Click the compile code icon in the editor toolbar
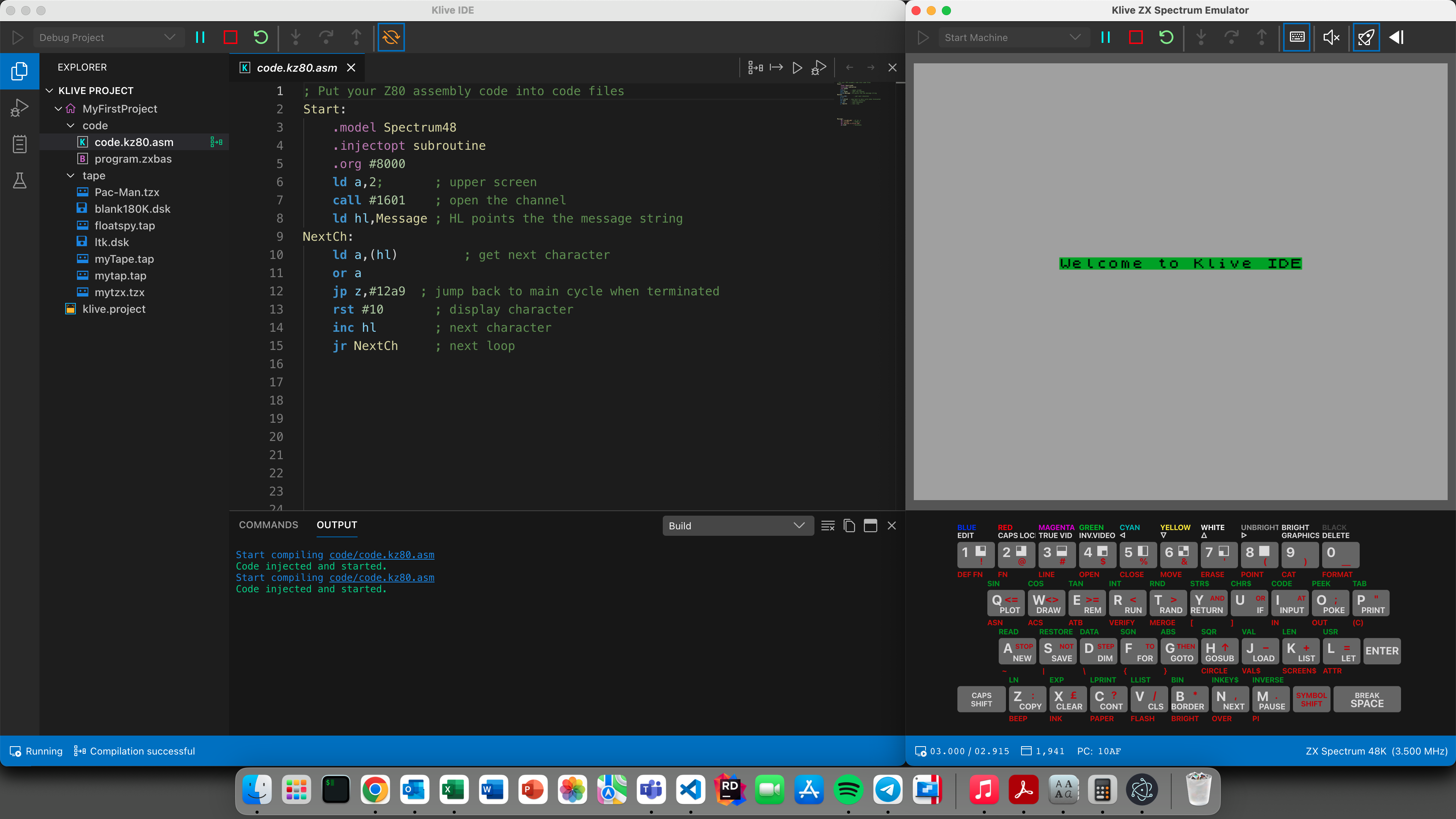This screenshot has height=819, width=1456. point(755,68)
